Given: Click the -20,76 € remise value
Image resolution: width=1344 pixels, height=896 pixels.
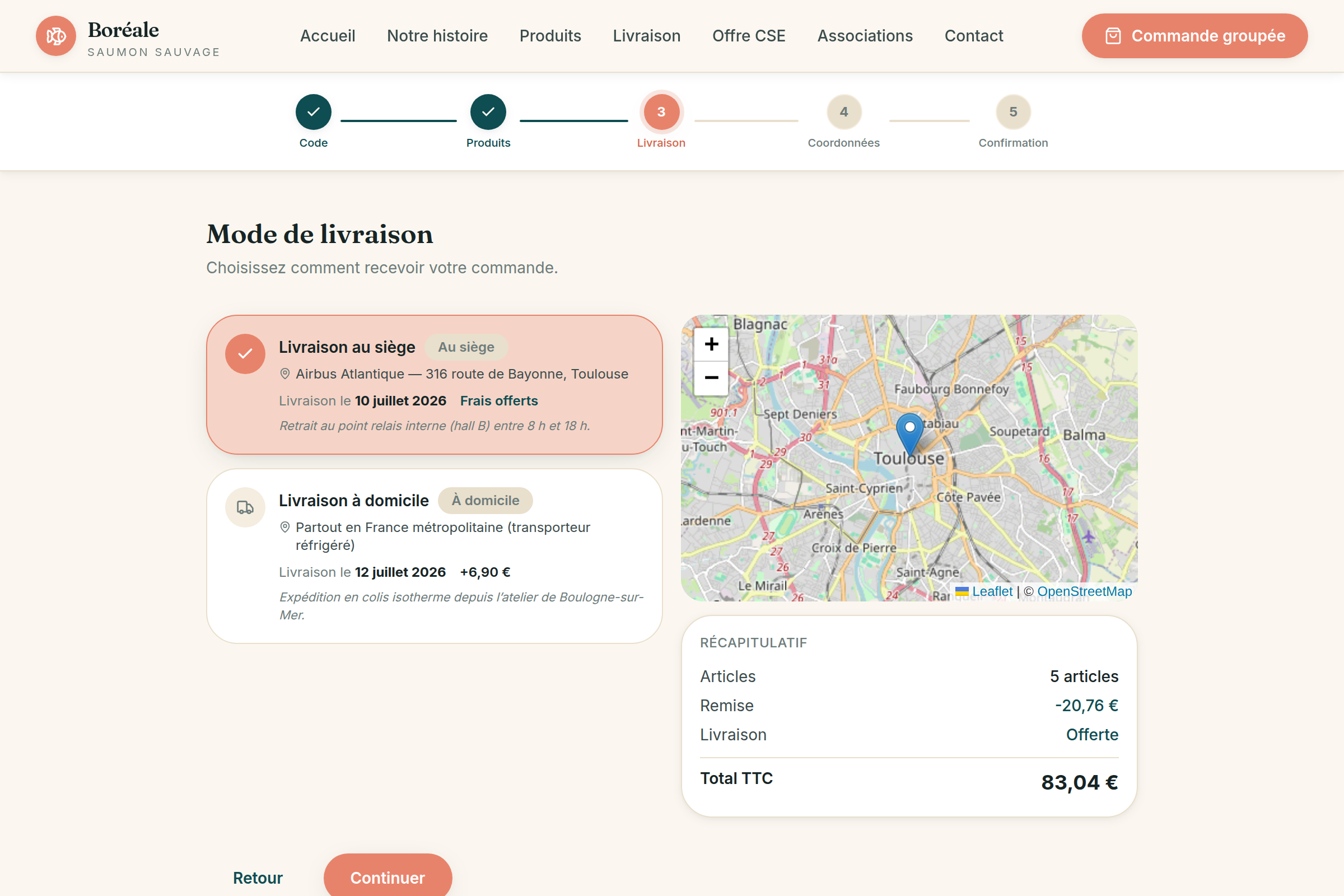Looking at the screenshot, I should (1087, 706).
